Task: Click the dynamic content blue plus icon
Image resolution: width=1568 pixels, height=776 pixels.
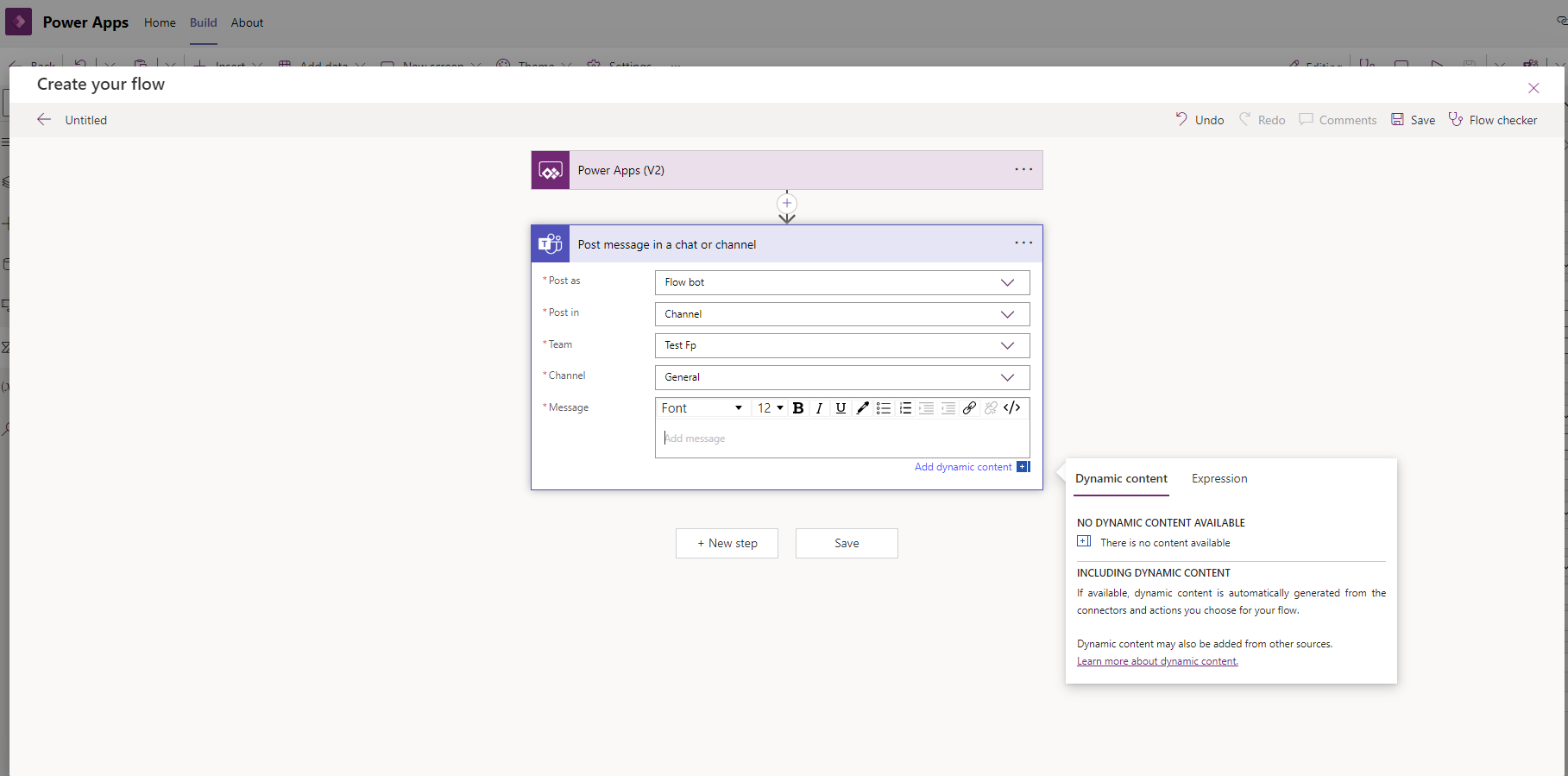Action: (x=1023, y=467)
